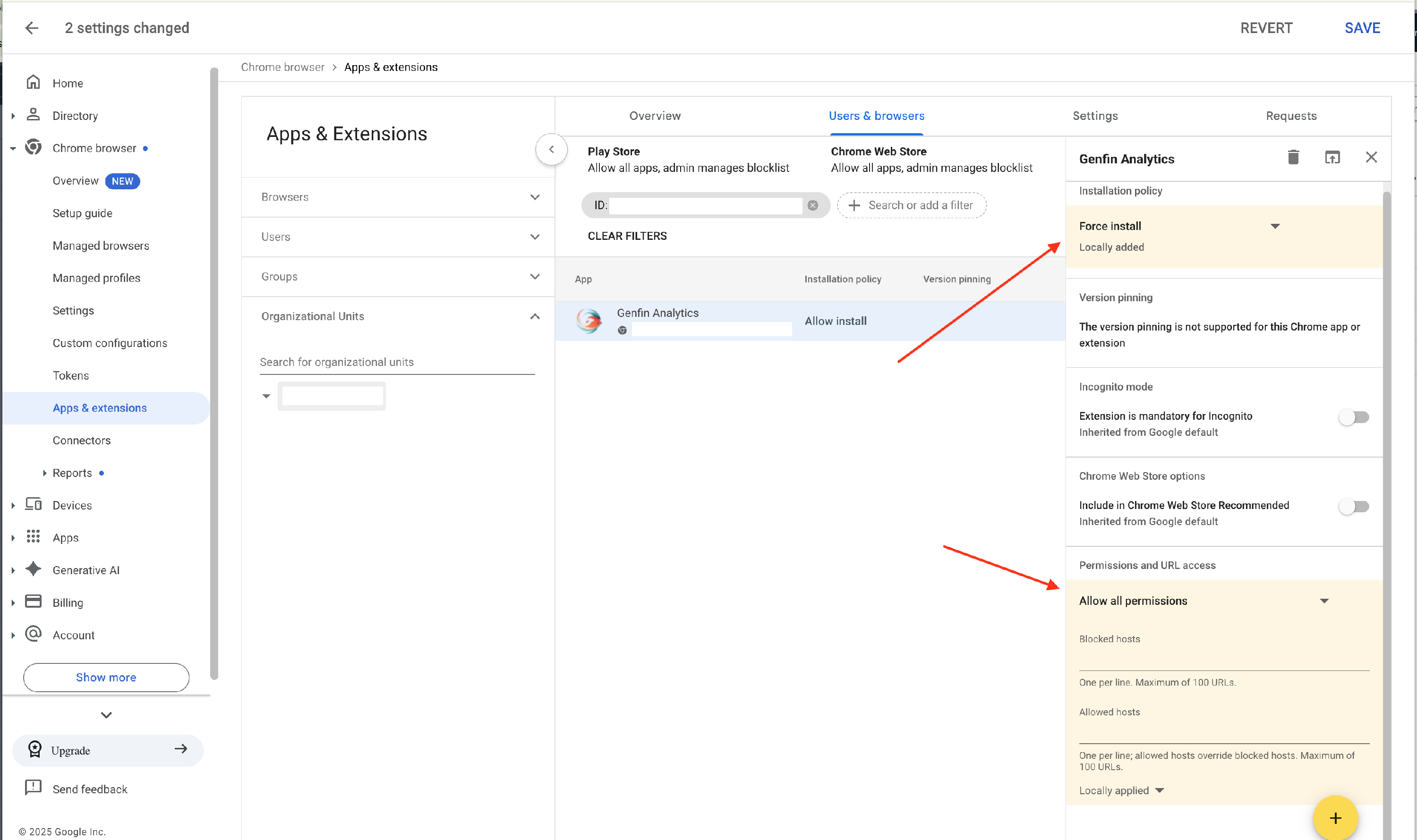This screenshot has height=840, width=1417.
Task: Click the Generative AI sparkle icon
Action: [x=34, y=569]
